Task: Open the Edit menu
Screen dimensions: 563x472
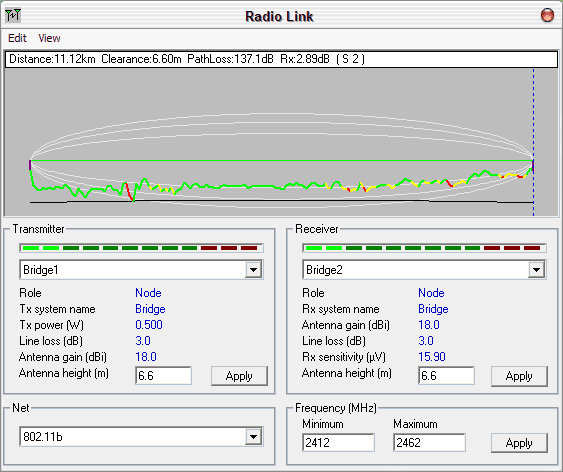Action: (17, 38)
